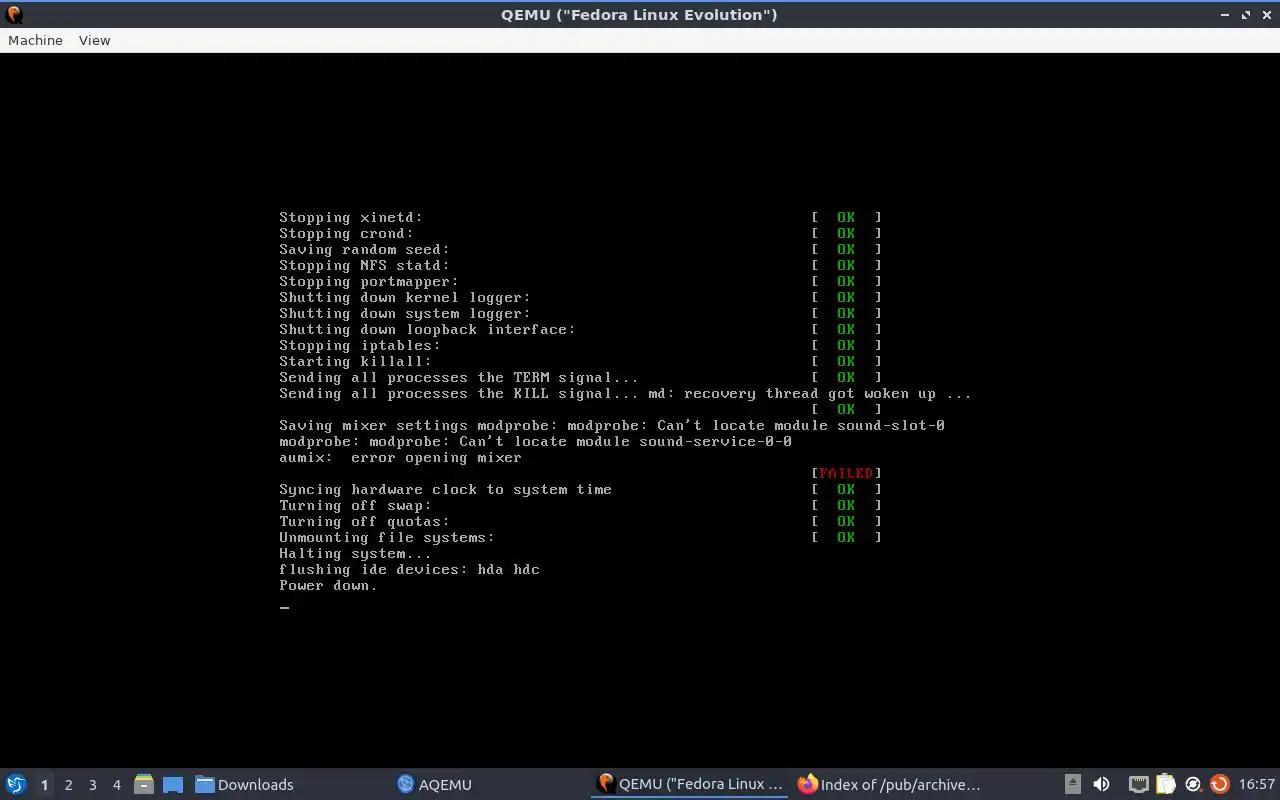1280x800 pixels.
Task: Click the "Stopping iptables:" text
Action: [360, 345]
